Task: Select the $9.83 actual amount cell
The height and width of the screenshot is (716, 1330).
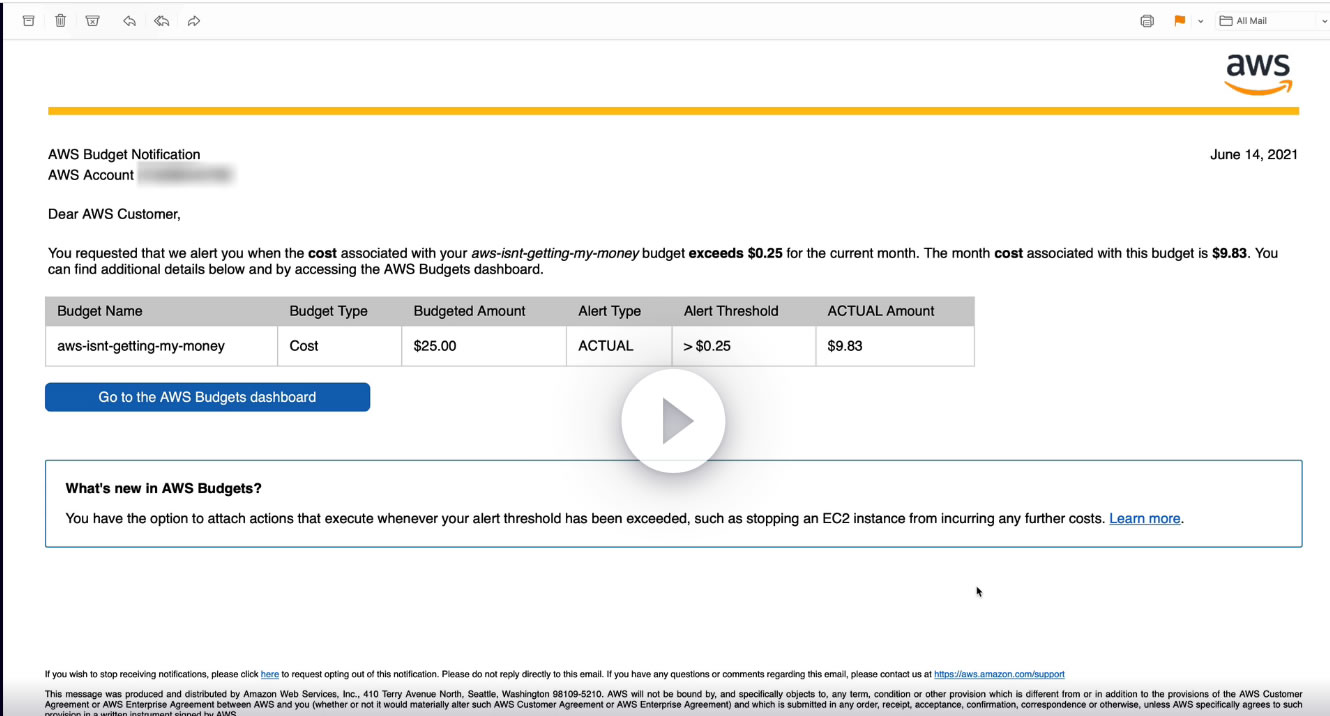Action: click(x=894, y=346)
